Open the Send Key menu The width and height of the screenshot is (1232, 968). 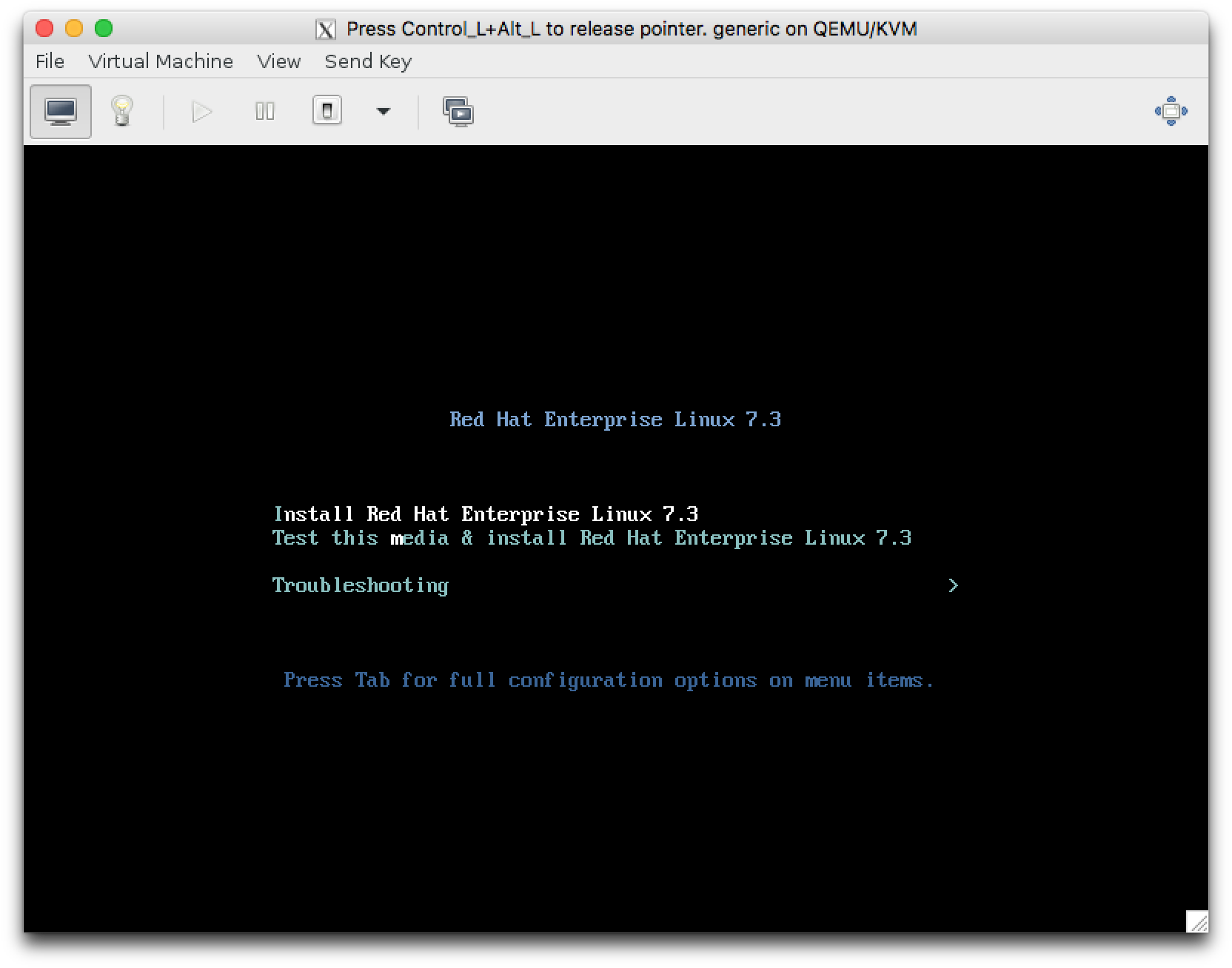(368, 61)
